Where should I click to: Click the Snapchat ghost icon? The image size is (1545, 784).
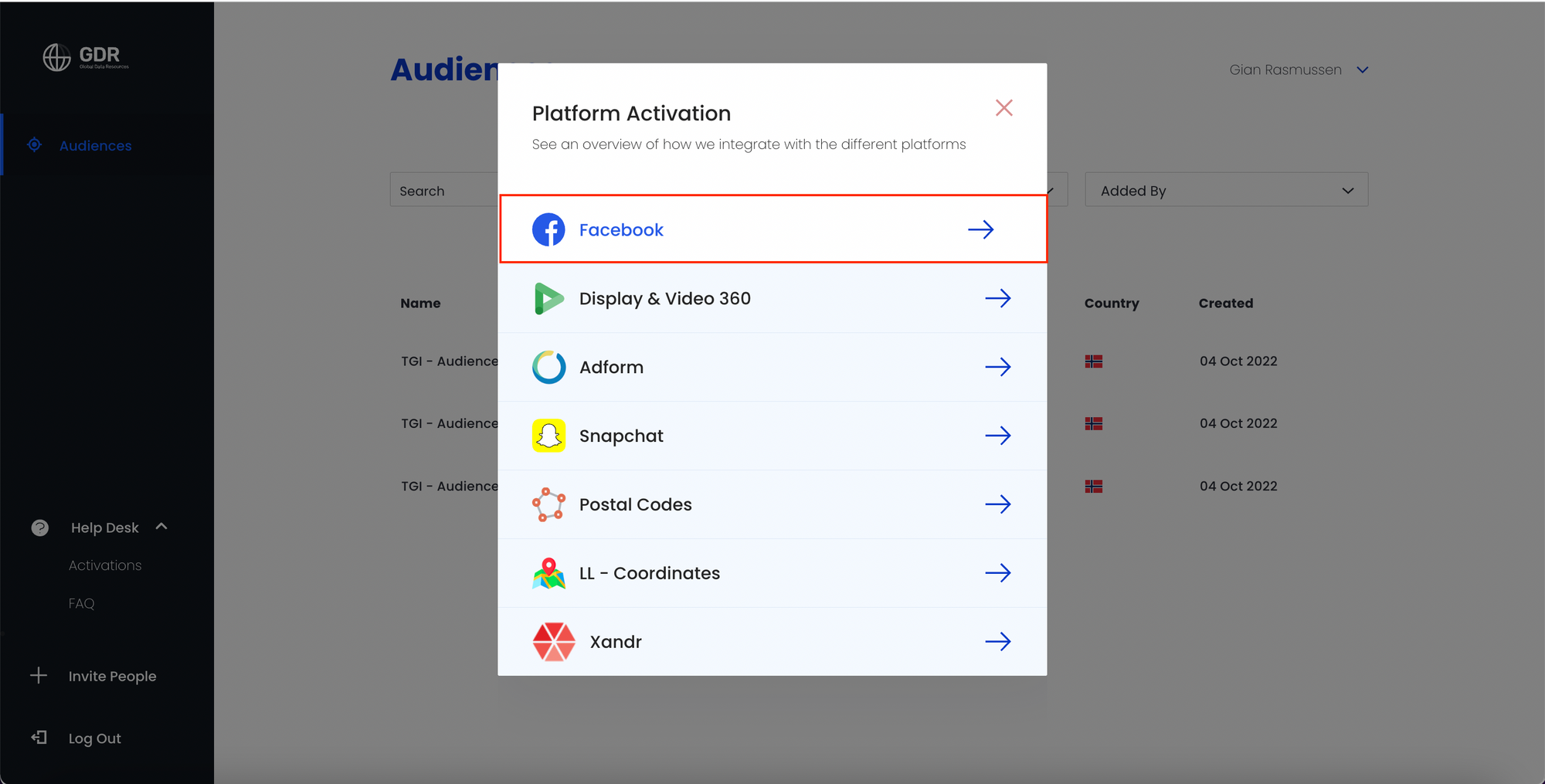[548, 436]
